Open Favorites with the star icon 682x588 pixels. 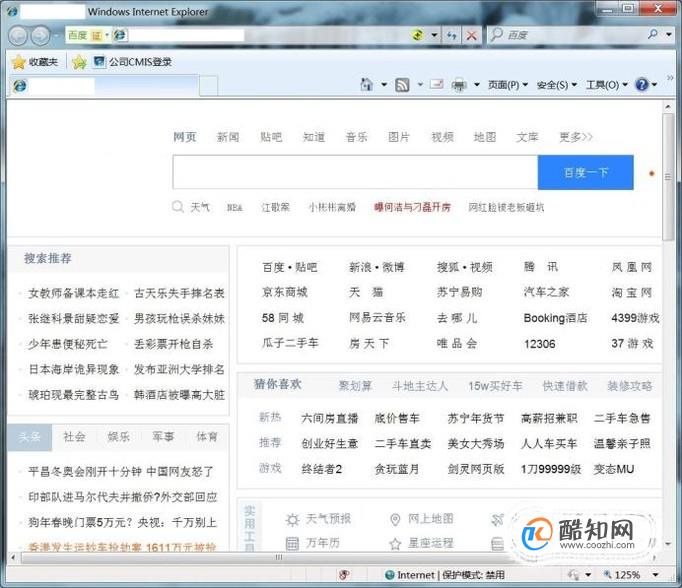pos(19,62)
